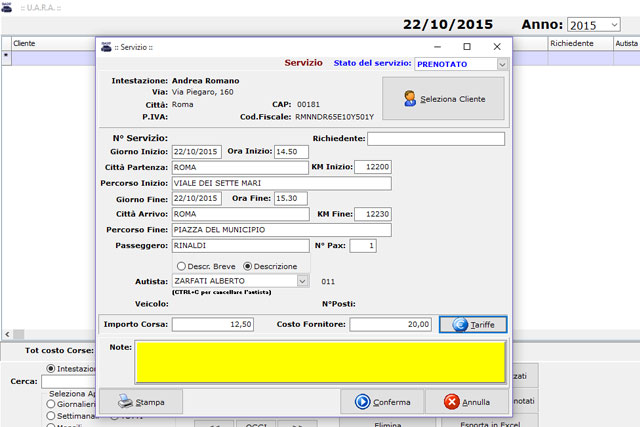The width and height of the screenshot is (640, 427).
Task: Click the Autista column header in grid
Action: 627,43
